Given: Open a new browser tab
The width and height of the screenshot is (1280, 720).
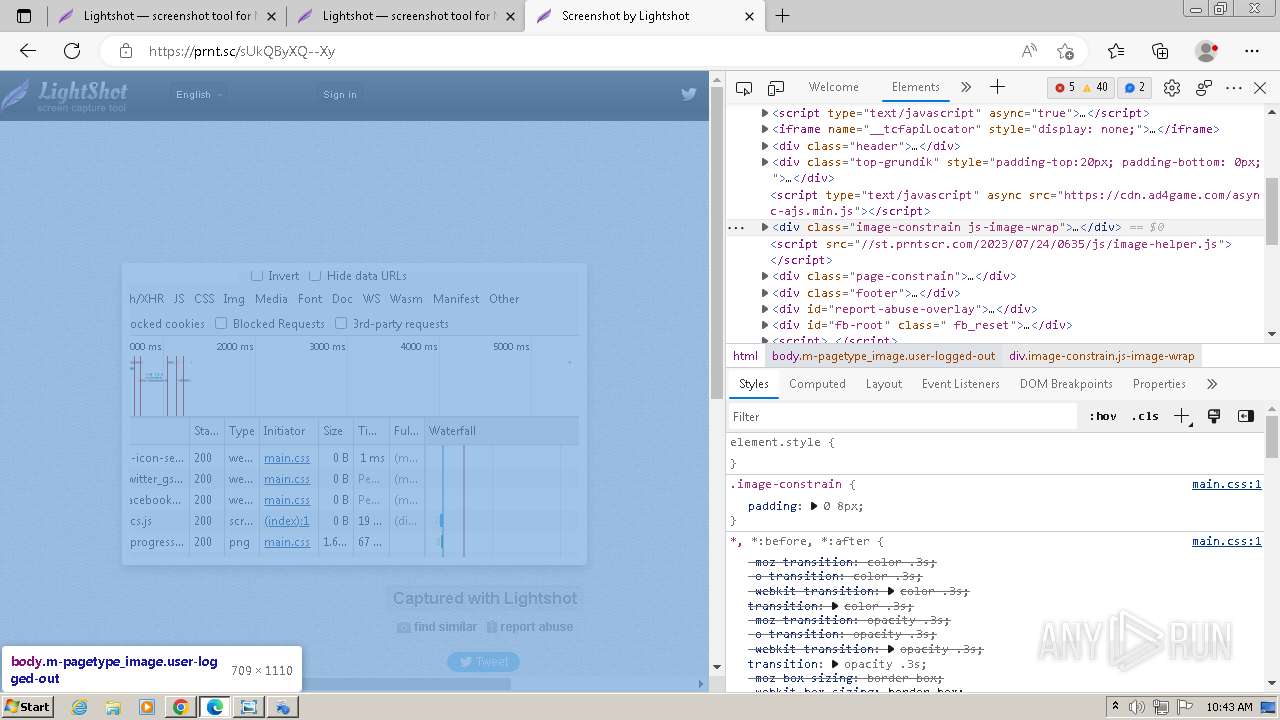Looking at the screenshot, I should (783, 16).
